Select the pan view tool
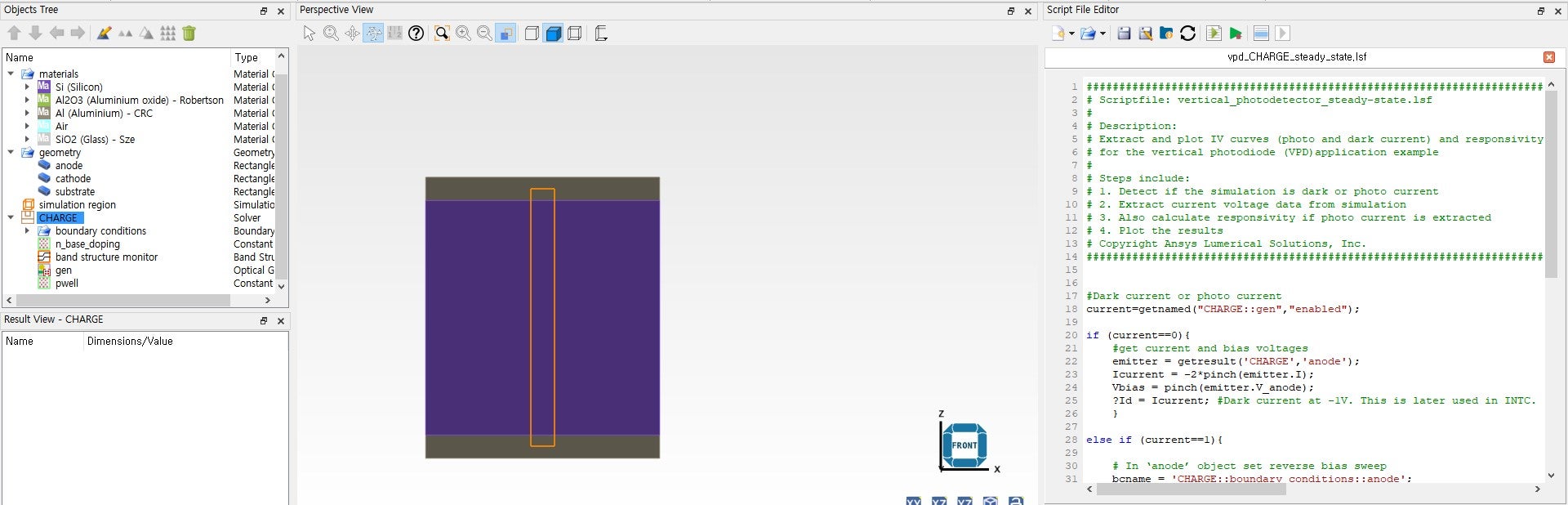 click(x=352, y=33)
